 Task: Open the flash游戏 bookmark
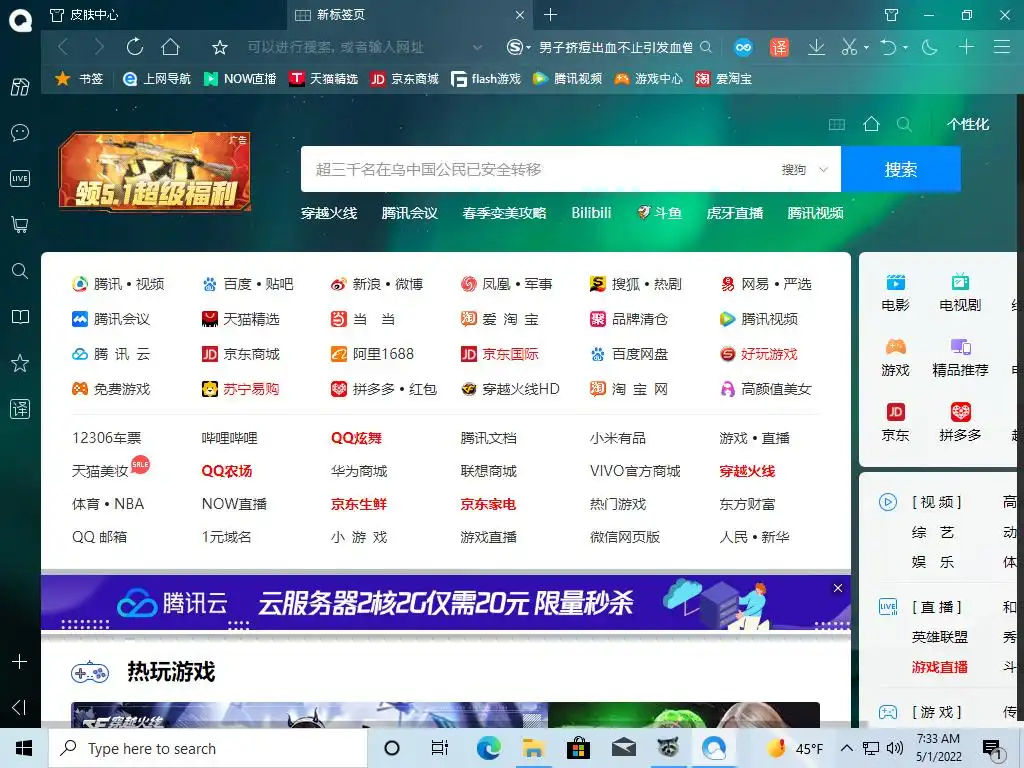coord(486,79)
